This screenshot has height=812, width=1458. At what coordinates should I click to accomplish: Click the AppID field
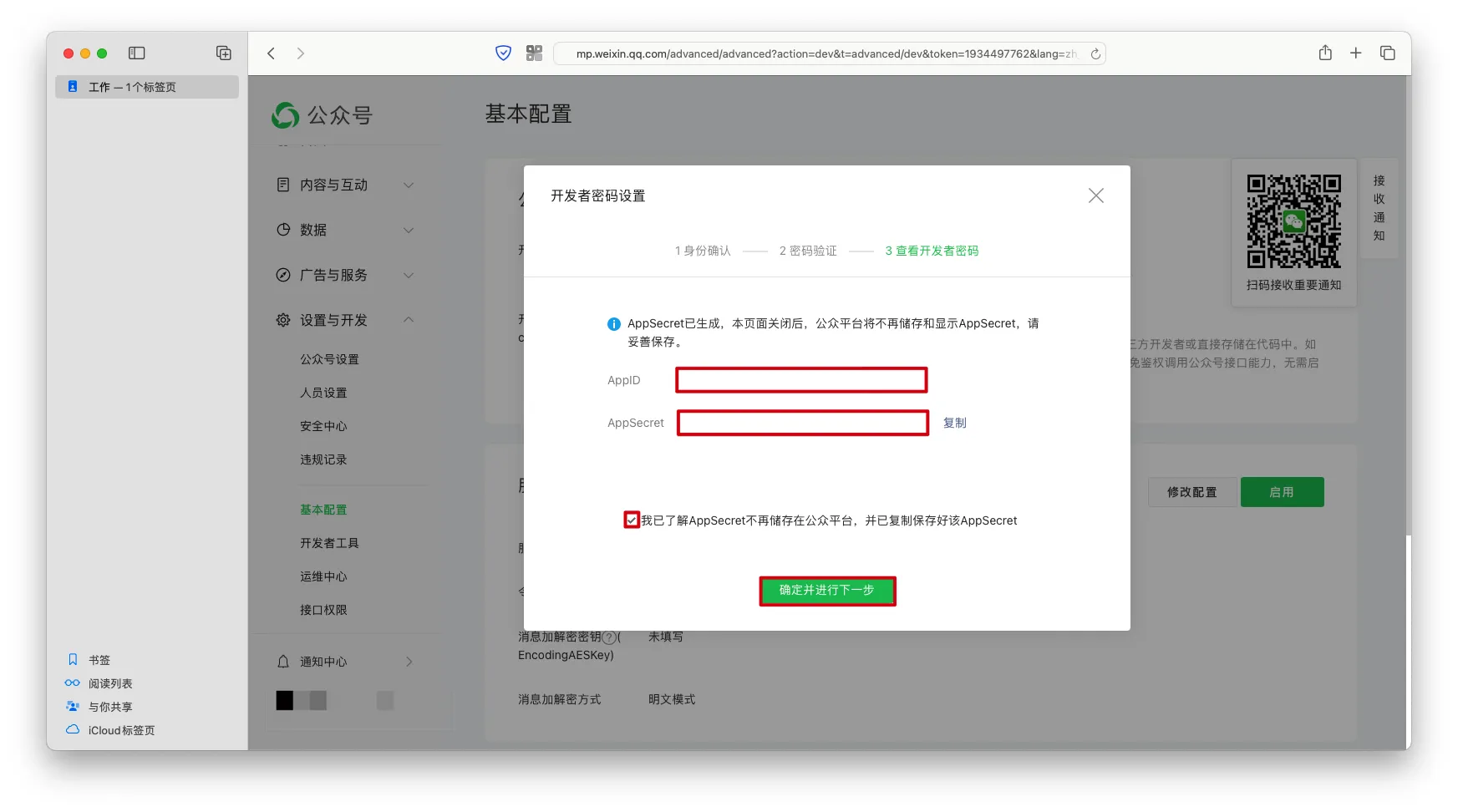(800, 380)
